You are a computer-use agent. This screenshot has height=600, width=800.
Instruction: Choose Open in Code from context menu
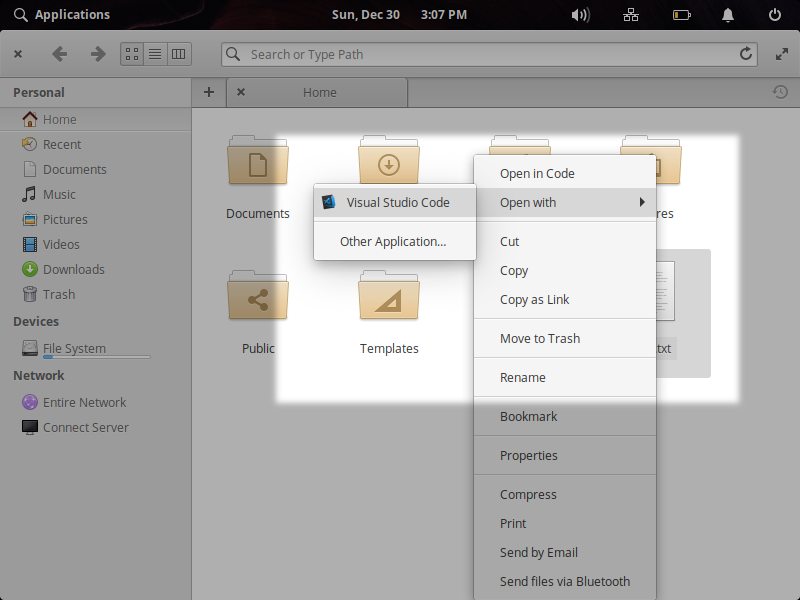[565, 173]
